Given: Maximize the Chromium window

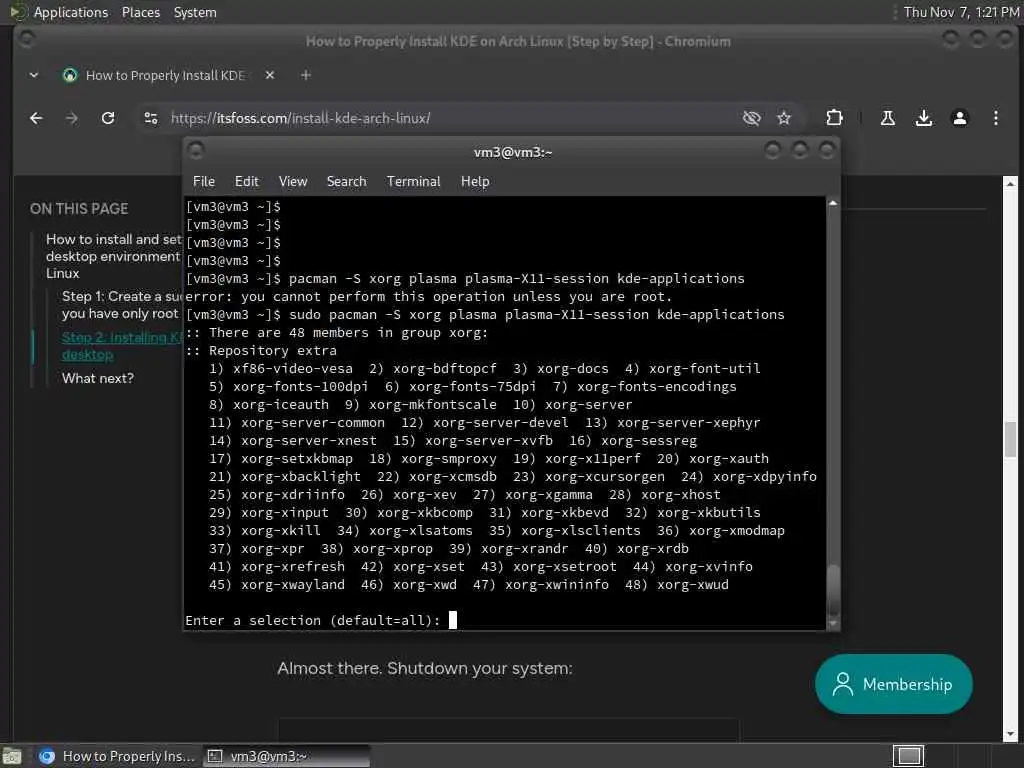Looking at the screenshot, I should [978, 39].
